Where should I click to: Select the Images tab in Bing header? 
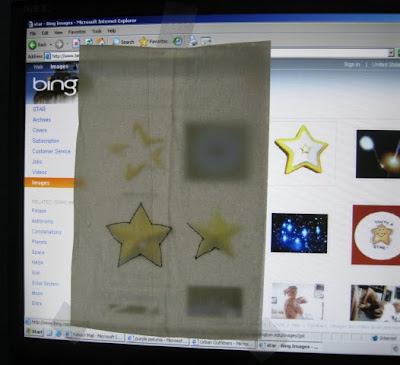click(x=59, y=67)
